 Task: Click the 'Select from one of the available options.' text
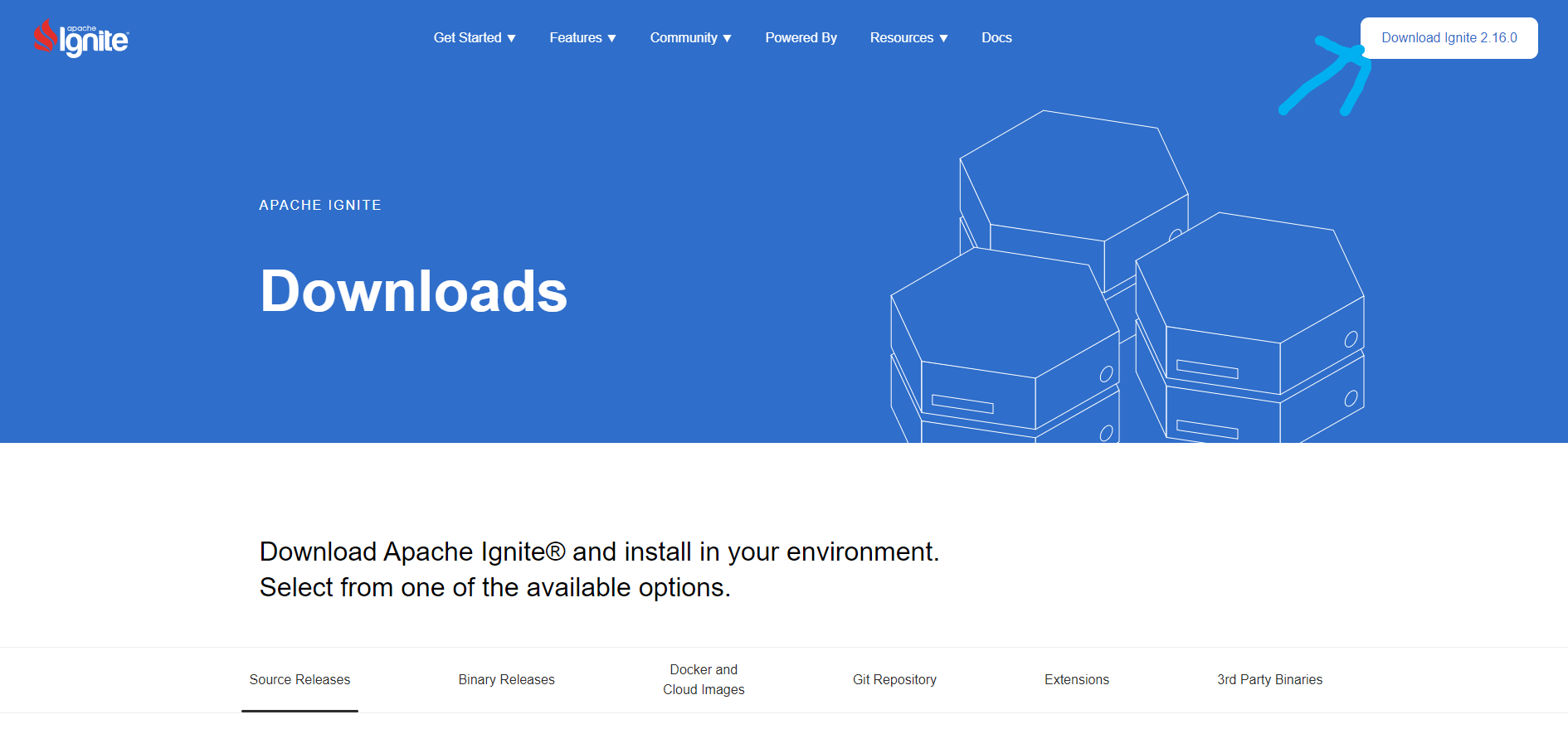click(495, 587)
